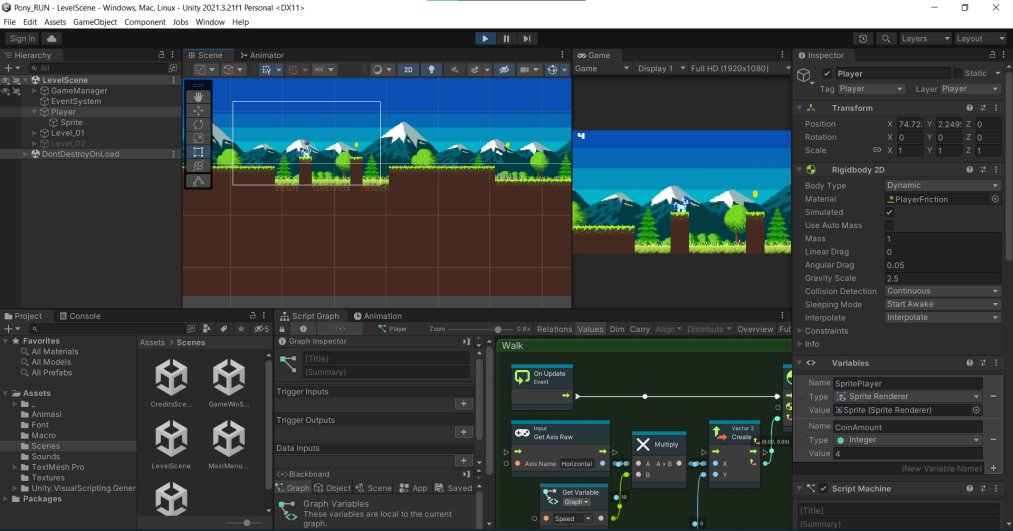This screenshot has width=1013, height=531.
Task: Select the Sprite child in Hierarchy
Action: tap(71, 122)
